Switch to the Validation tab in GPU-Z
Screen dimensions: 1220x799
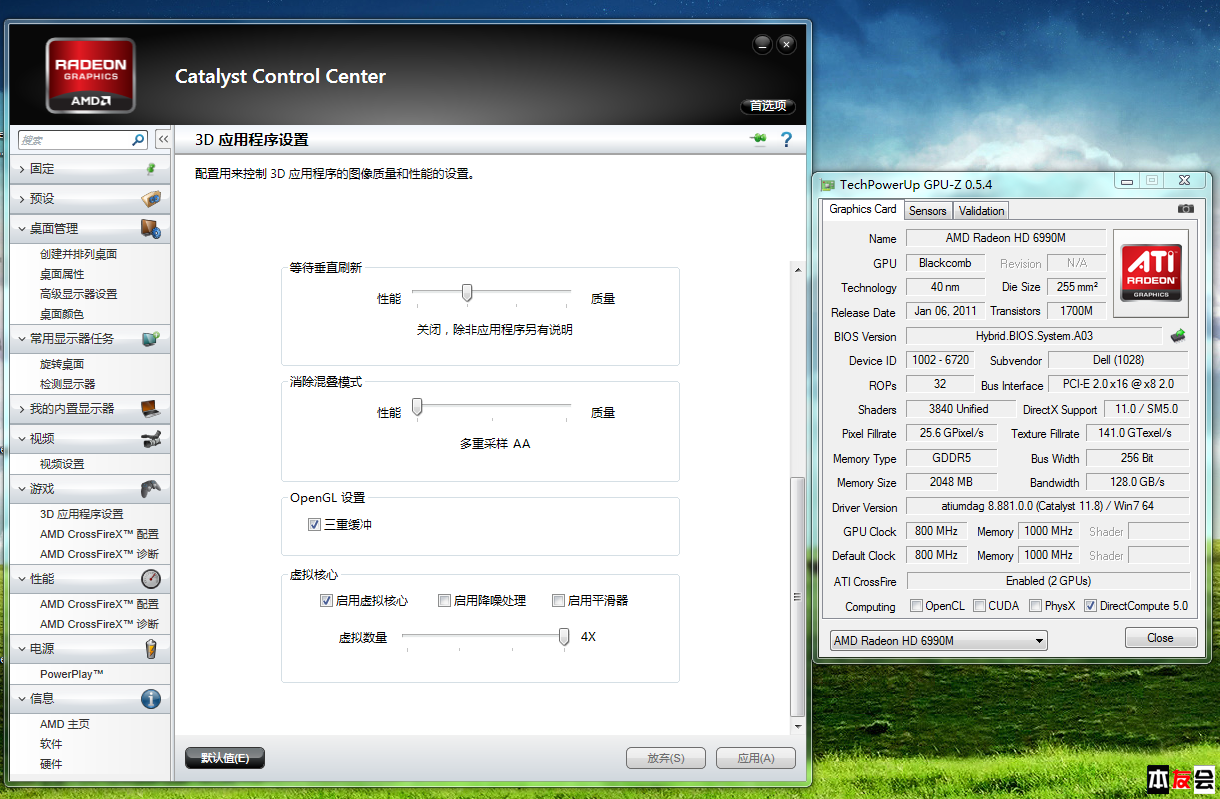(981, 211)
